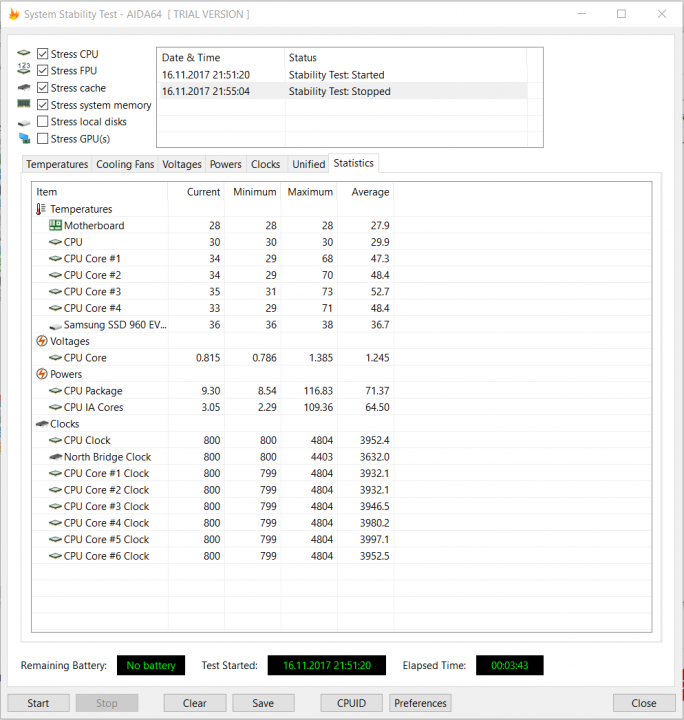Click the icon beside CPU Core #4 Clock
The width and height of the screenshot is (684, 720).
pos(55,523)
